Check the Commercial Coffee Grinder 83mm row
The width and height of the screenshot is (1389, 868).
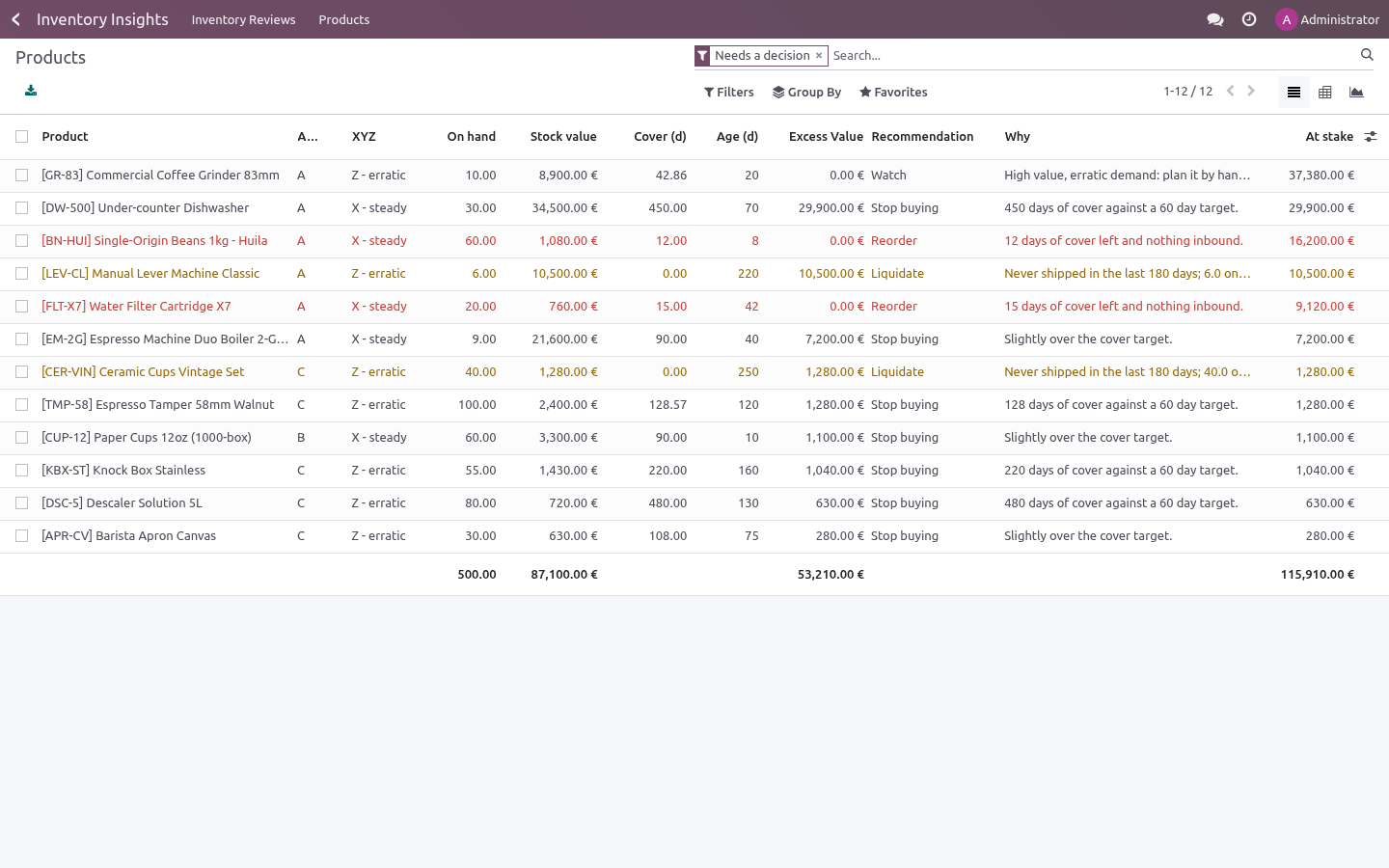click(x=21, y=176)
